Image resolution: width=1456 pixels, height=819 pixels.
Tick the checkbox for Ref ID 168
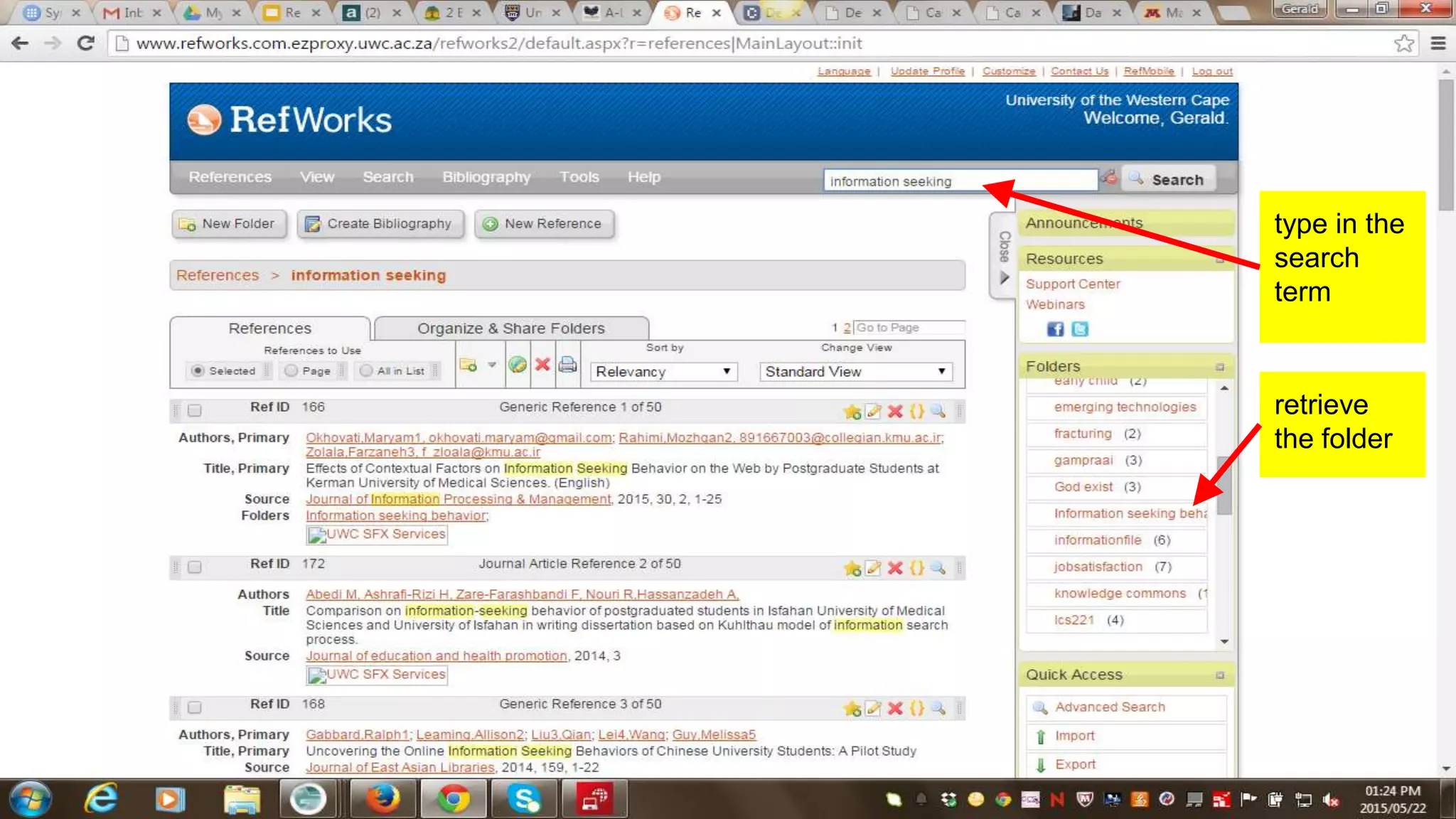(195, 707)
